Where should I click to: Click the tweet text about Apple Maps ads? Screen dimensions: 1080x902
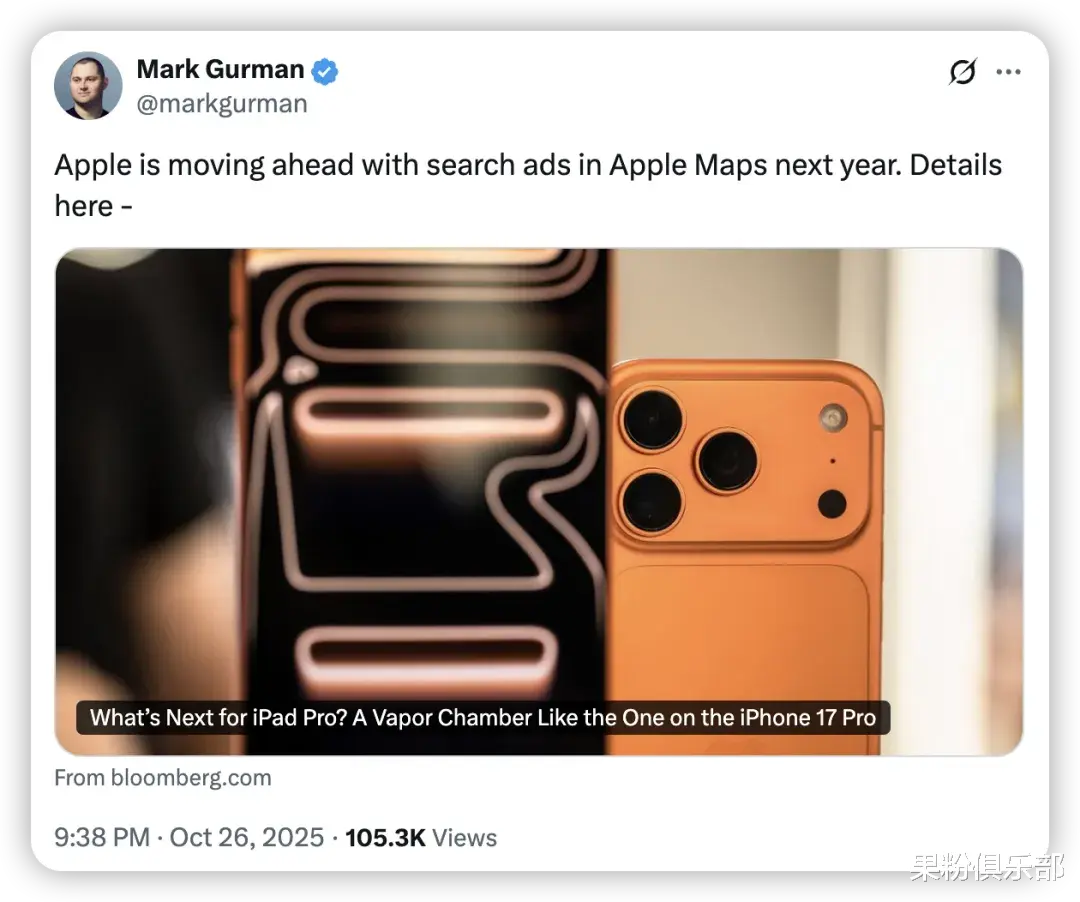[x=528, y=185]
